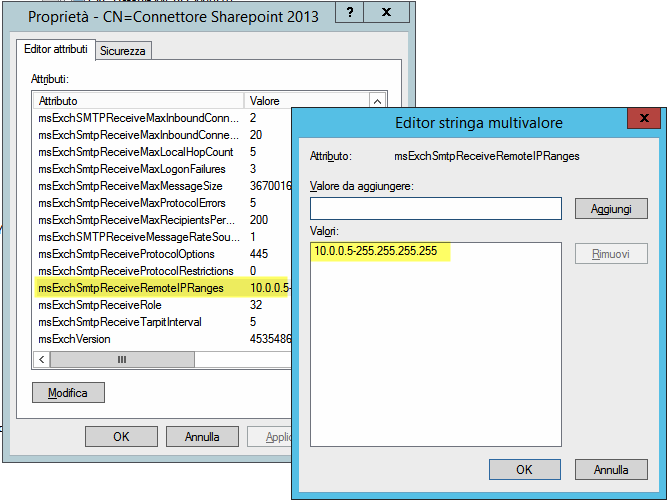The width and height of the screenshot is (667, 500).
Task: Select the msExchSmtpReceiveMaxMessageSize row
Action: [x=162, y=186]
